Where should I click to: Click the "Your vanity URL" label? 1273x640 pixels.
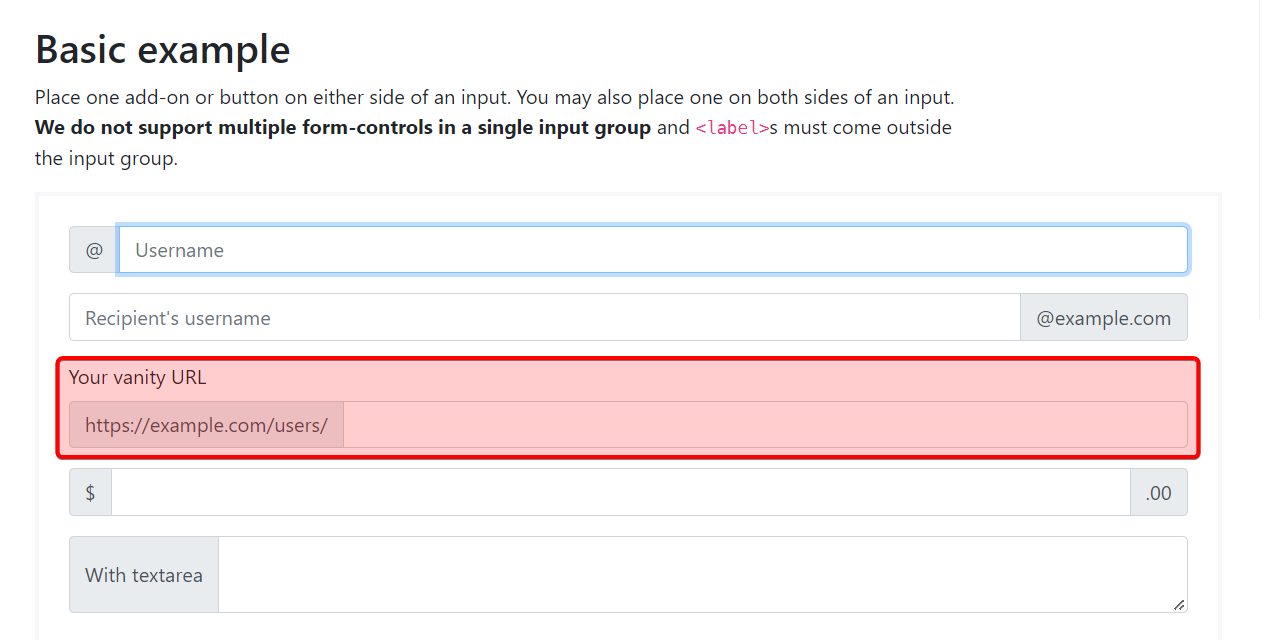click(137, 378)
